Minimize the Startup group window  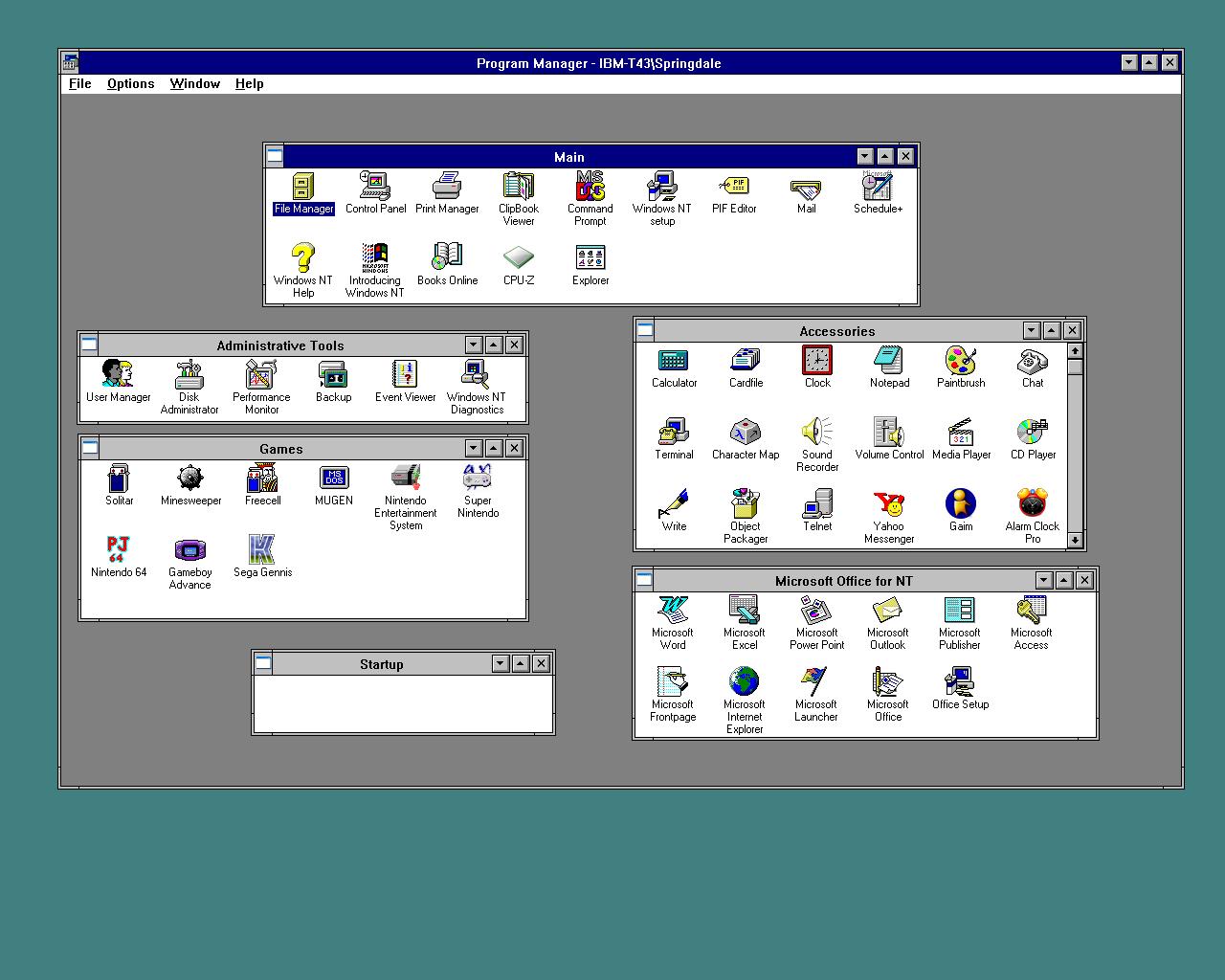coord(500,663)
